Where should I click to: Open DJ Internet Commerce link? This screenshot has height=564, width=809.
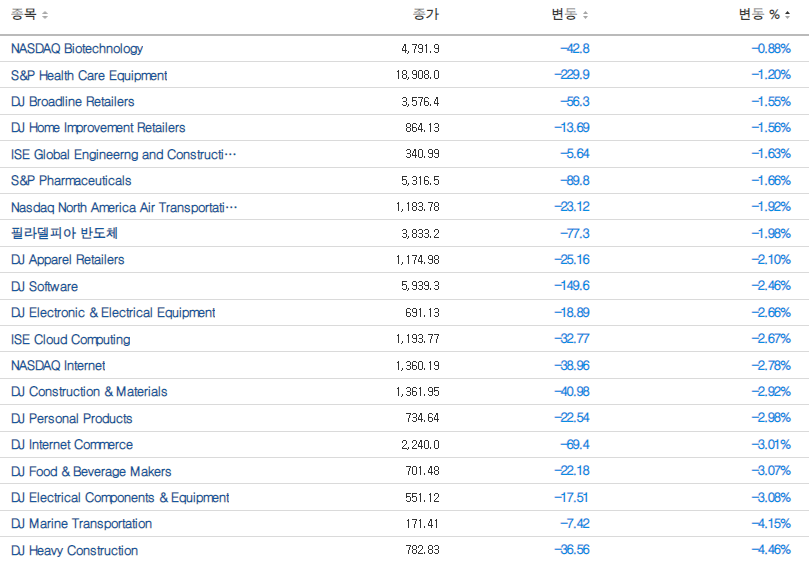(72, 444)
